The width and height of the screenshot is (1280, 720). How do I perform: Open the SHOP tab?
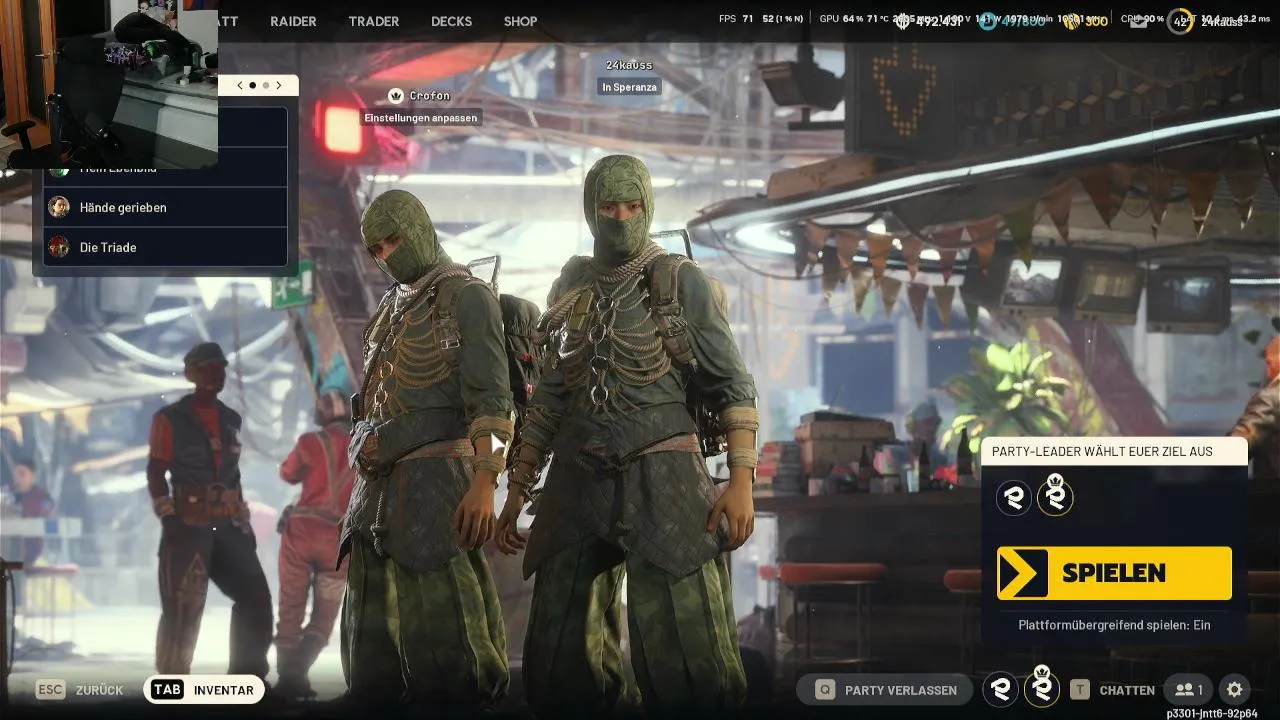pos(520,21)
